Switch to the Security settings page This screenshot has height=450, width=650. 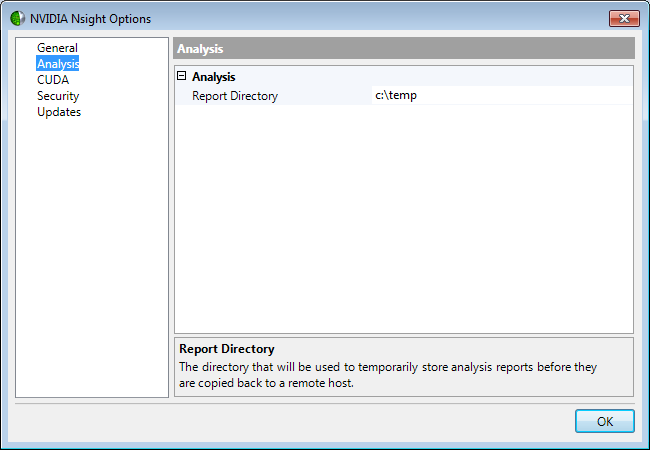click(x=58, y=96)
